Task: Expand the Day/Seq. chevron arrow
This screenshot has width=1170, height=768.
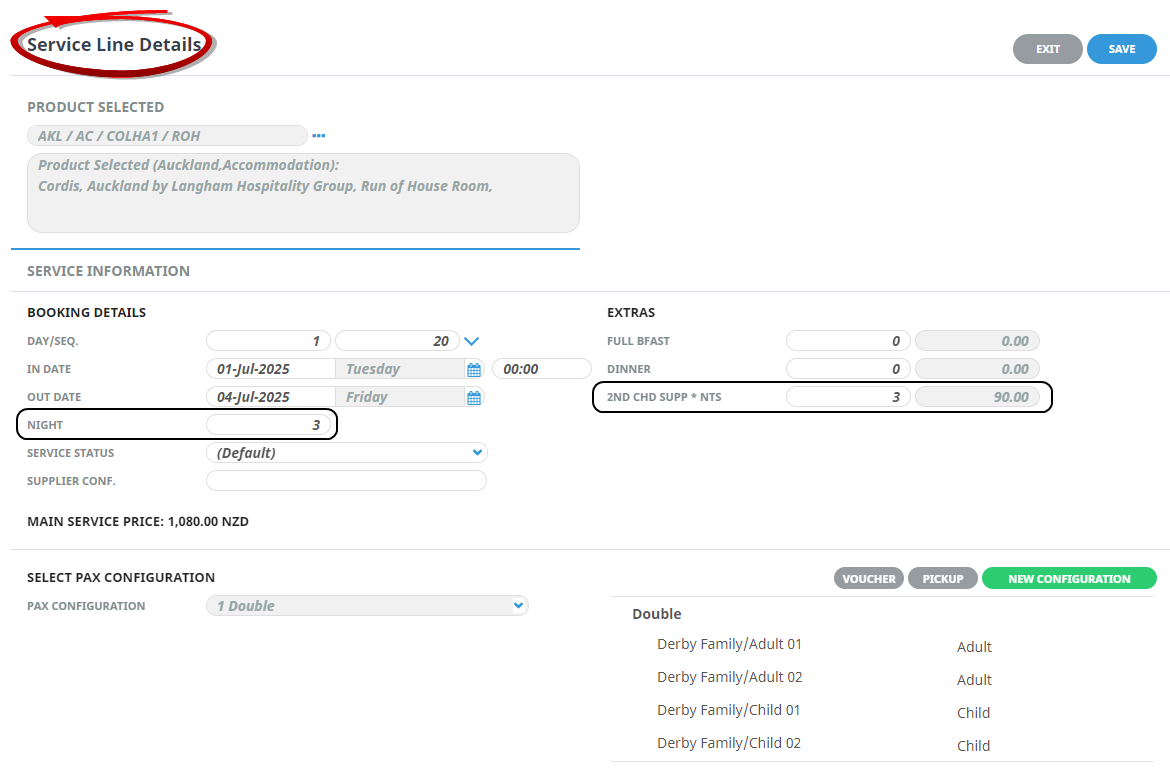Action: pos(473,341)
